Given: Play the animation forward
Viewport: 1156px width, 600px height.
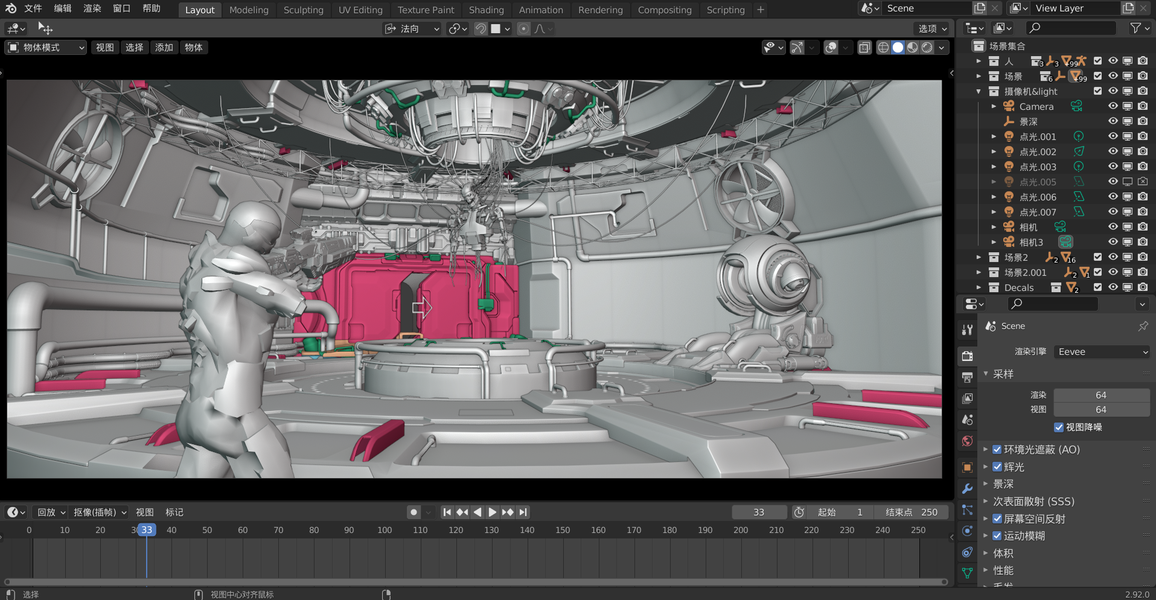Looking at the screenshot, I should 492,512.
